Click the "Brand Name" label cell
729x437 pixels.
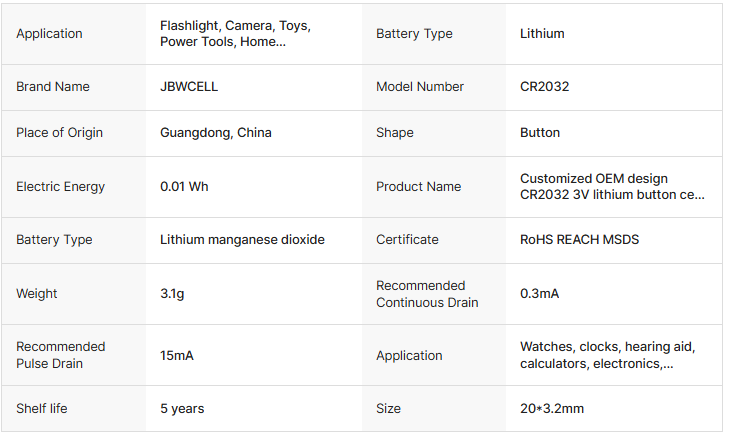[x=53, y=87]
